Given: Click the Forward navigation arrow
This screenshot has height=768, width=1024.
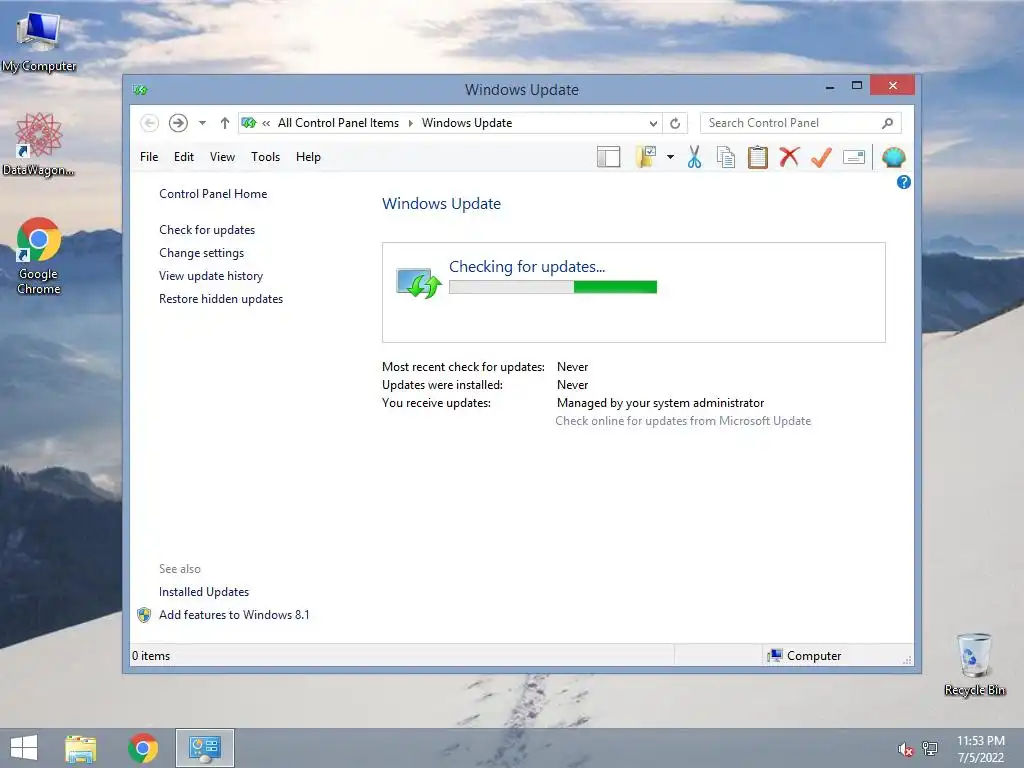Looking at the screenshot, I should [178, 123].
